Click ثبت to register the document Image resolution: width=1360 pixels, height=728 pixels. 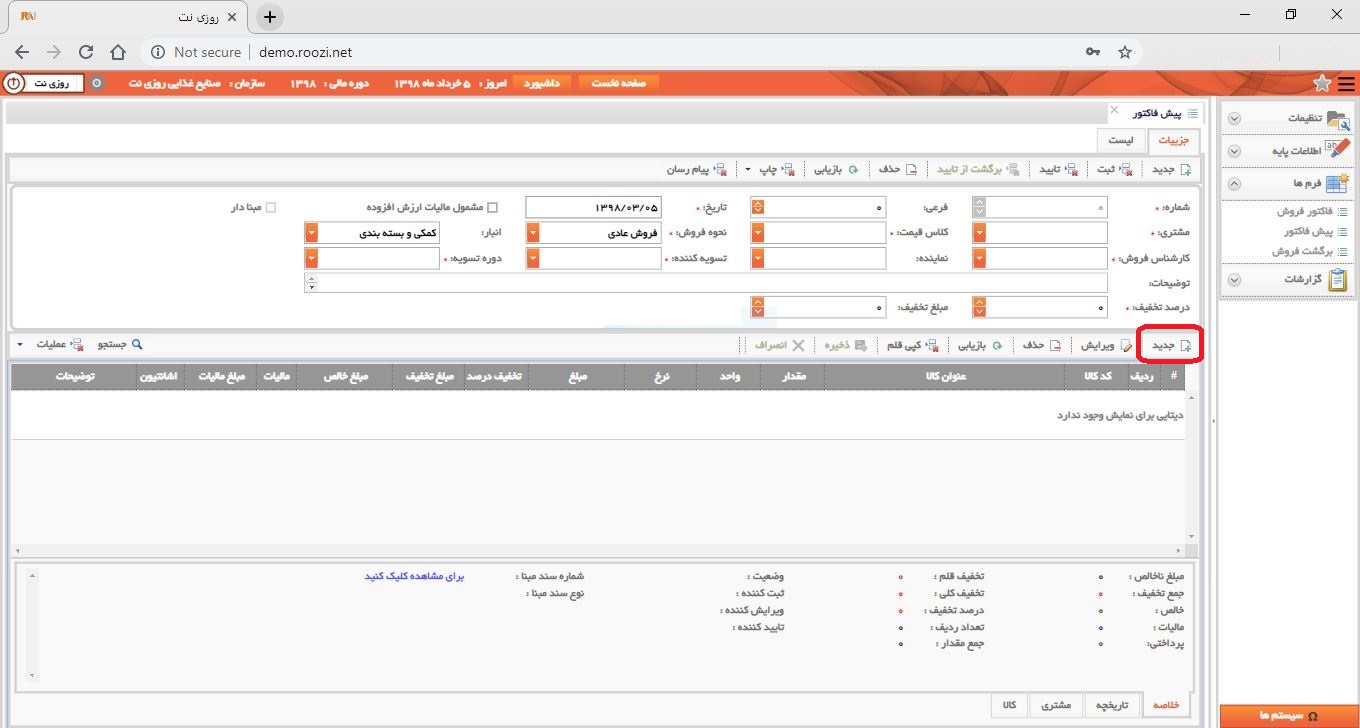click(x=1115, y=169)
